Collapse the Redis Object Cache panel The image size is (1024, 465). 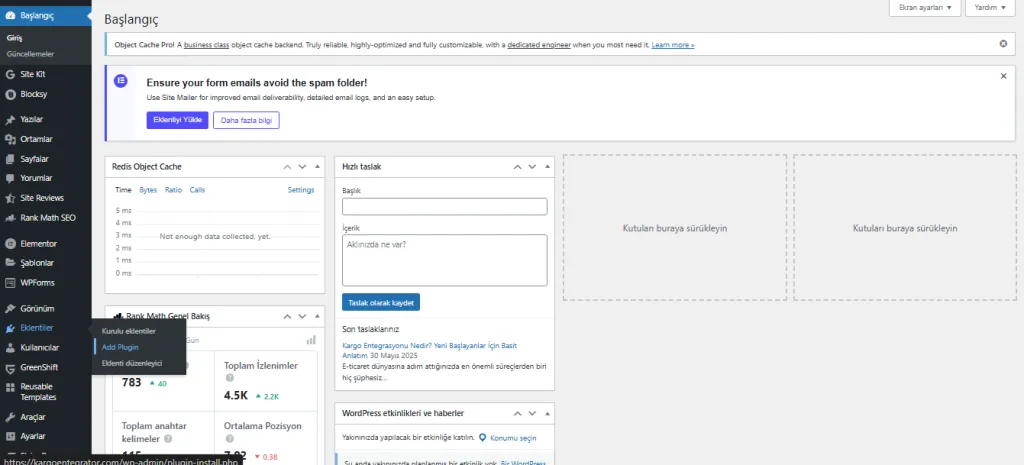point(317,167)
